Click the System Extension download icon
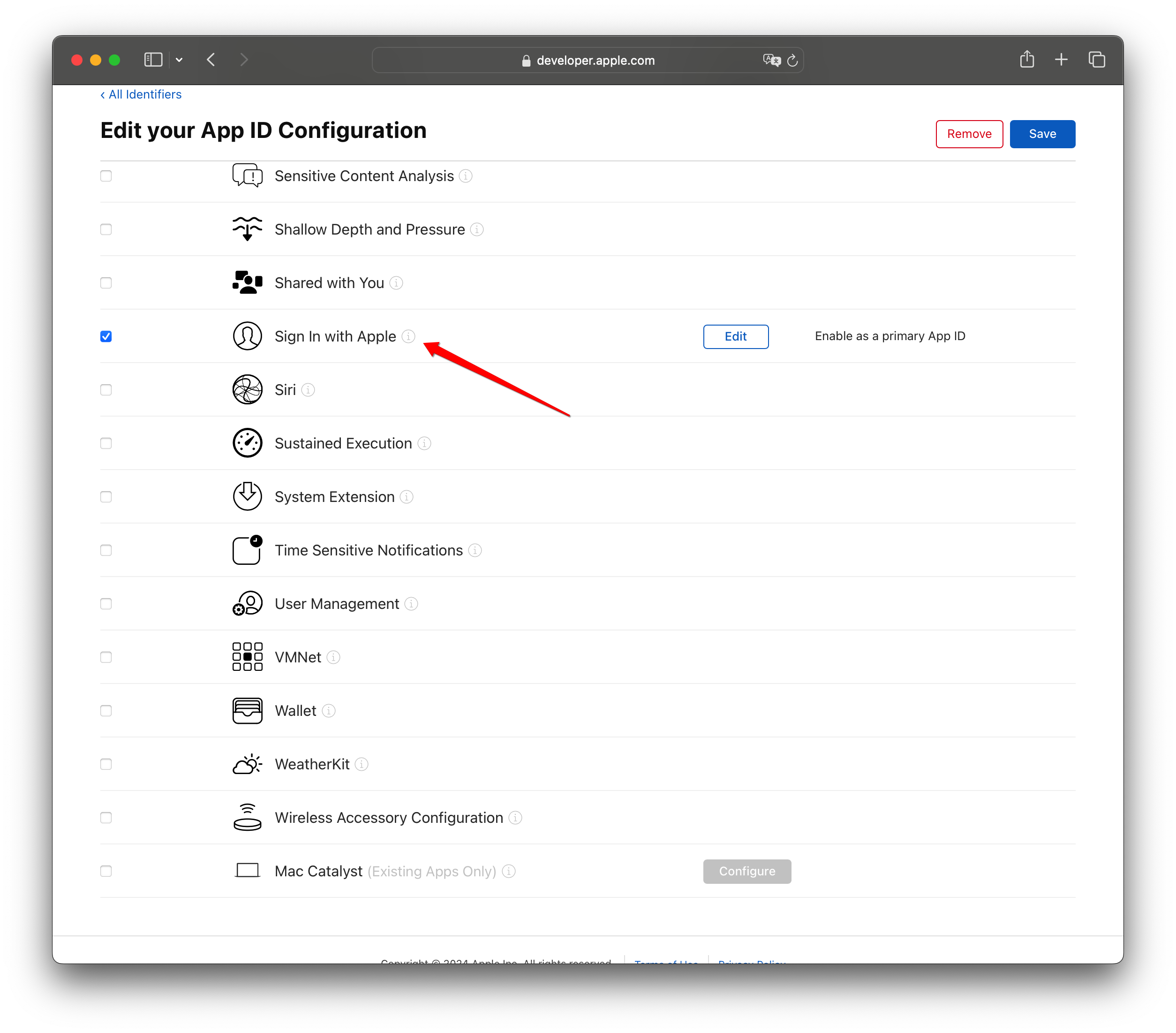 248,496
